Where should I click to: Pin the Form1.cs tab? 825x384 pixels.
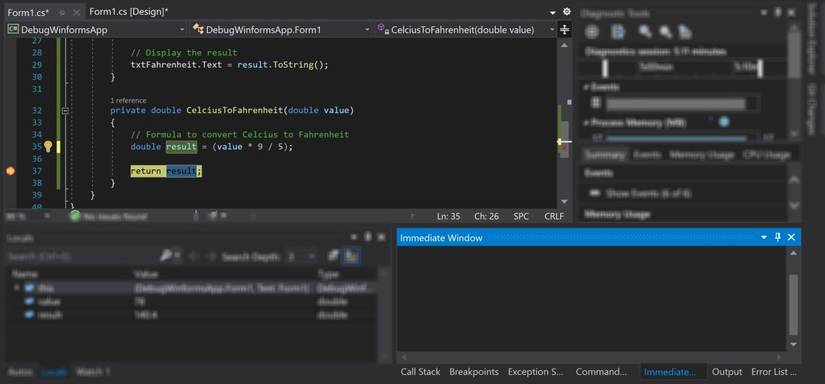click(62, 12)
